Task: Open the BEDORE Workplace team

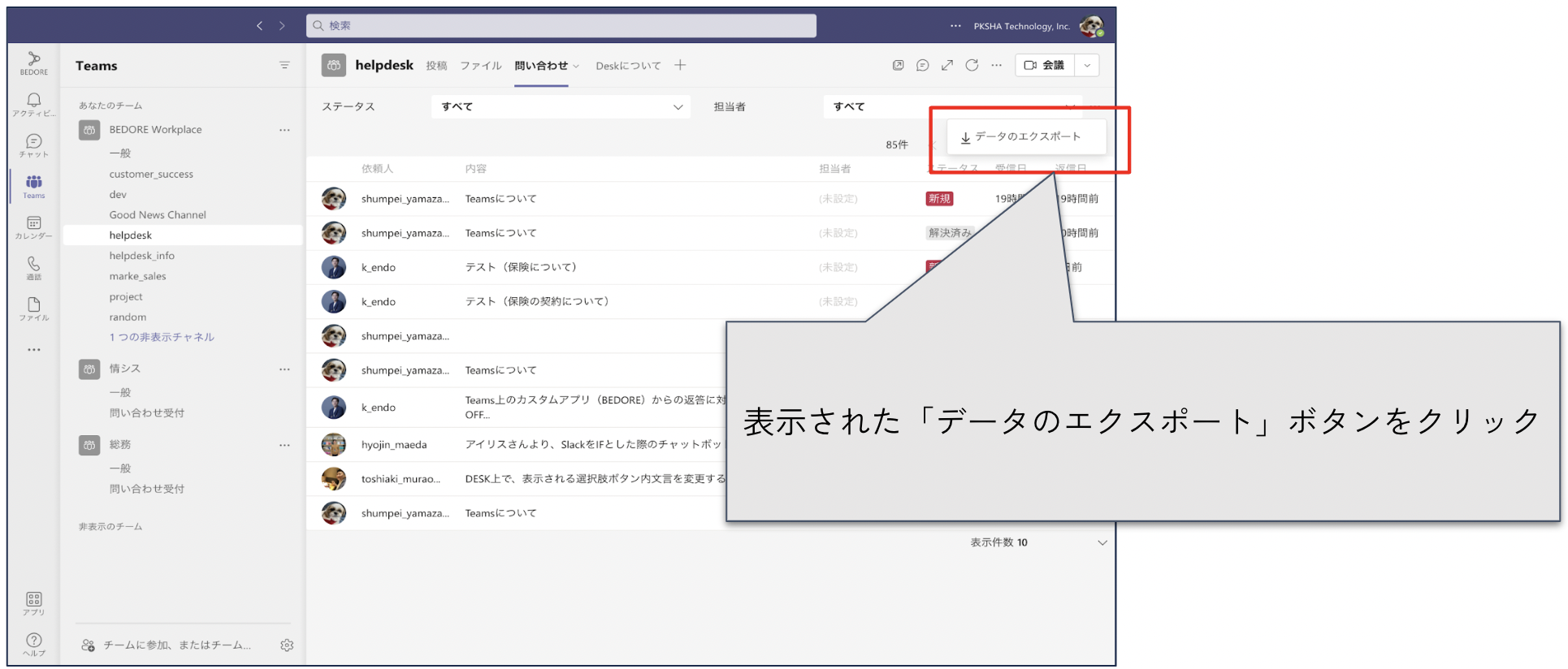Action: click(x=155, y=130)
